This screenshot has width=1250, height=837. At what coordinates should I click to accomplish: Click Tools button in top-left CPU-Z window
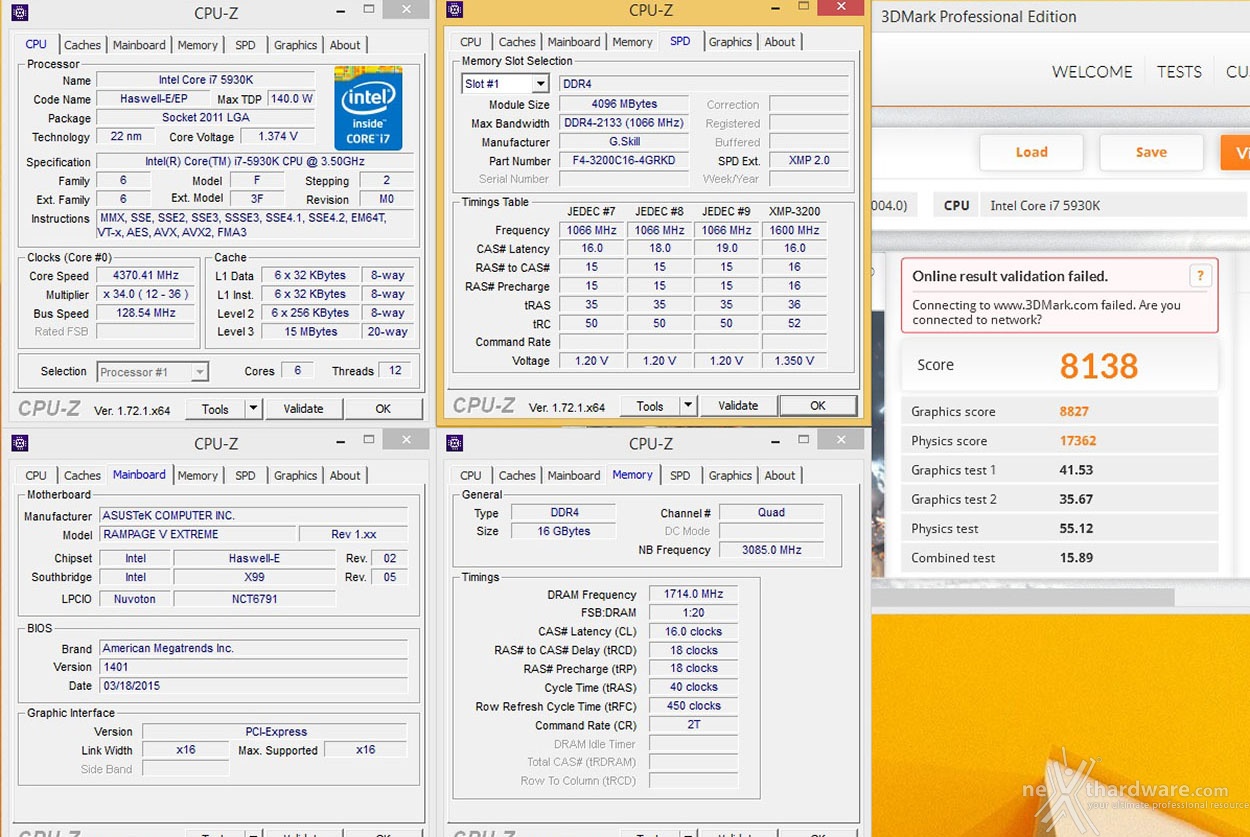(215, 408)
